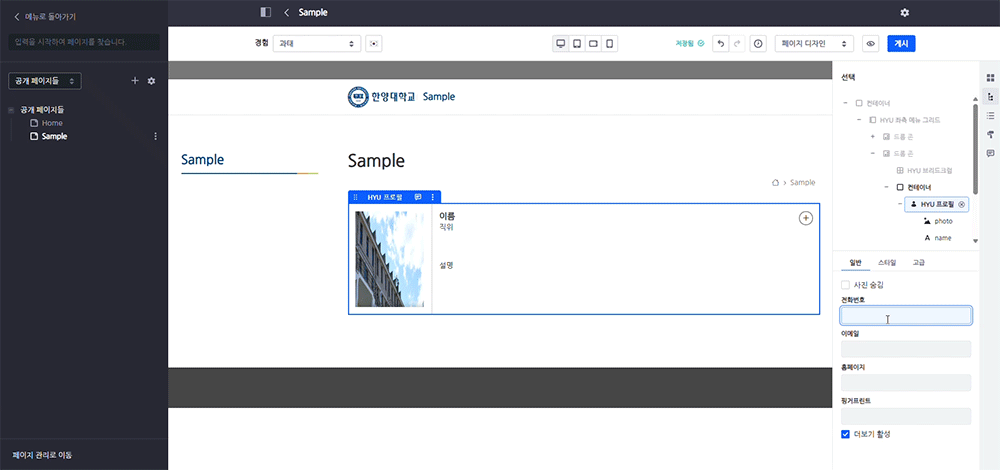This screenshot has height=470, width=1000.
Task: Switch to the 스타일 tab
Action: [887, 262]
